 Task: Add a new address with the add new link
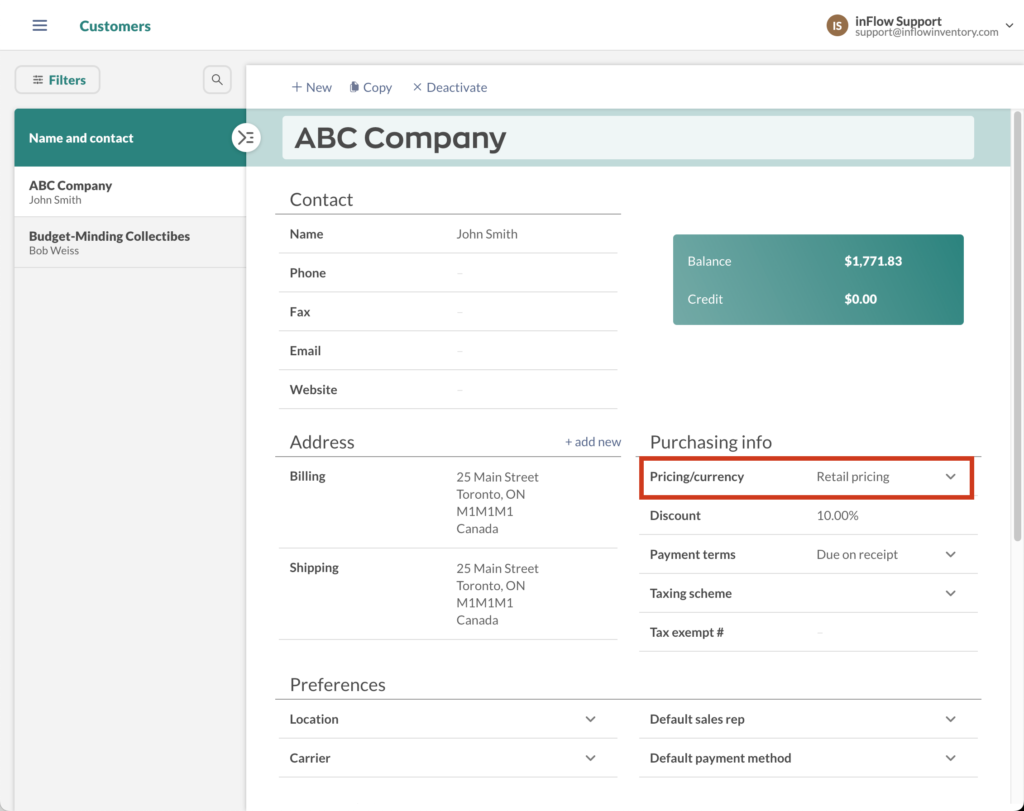tap(593, 440)
